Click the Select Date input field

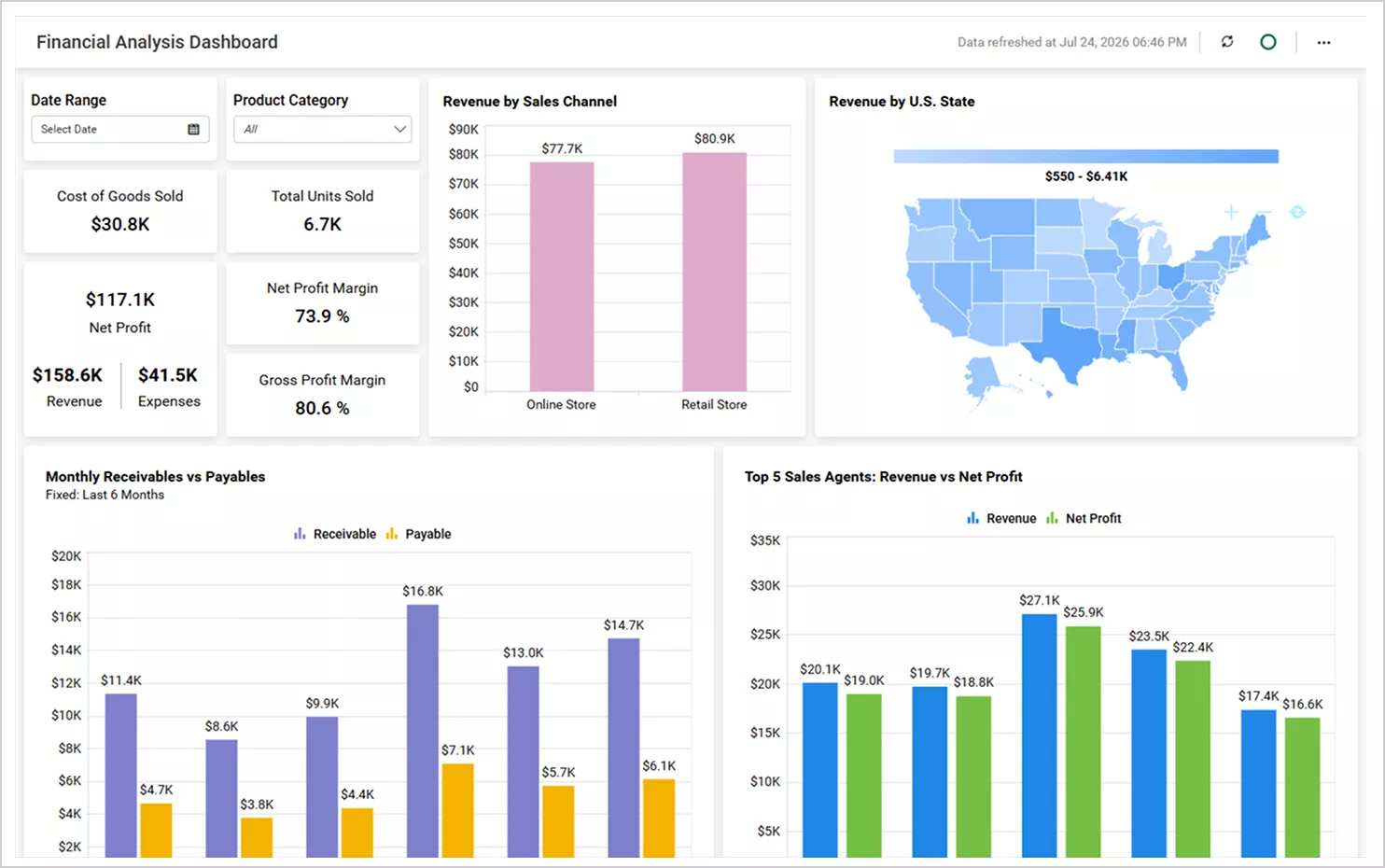coord(119,130)
